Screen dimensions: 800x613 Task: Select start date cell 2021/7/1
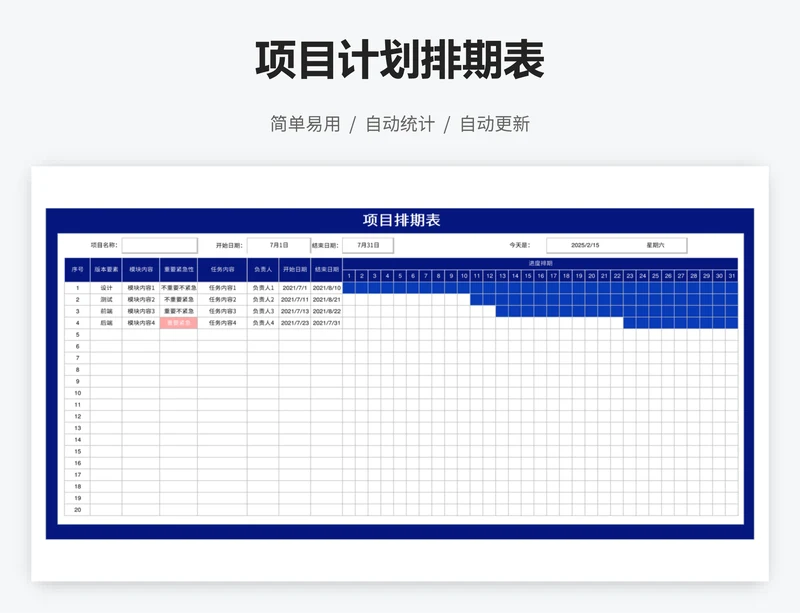(295, 288)
